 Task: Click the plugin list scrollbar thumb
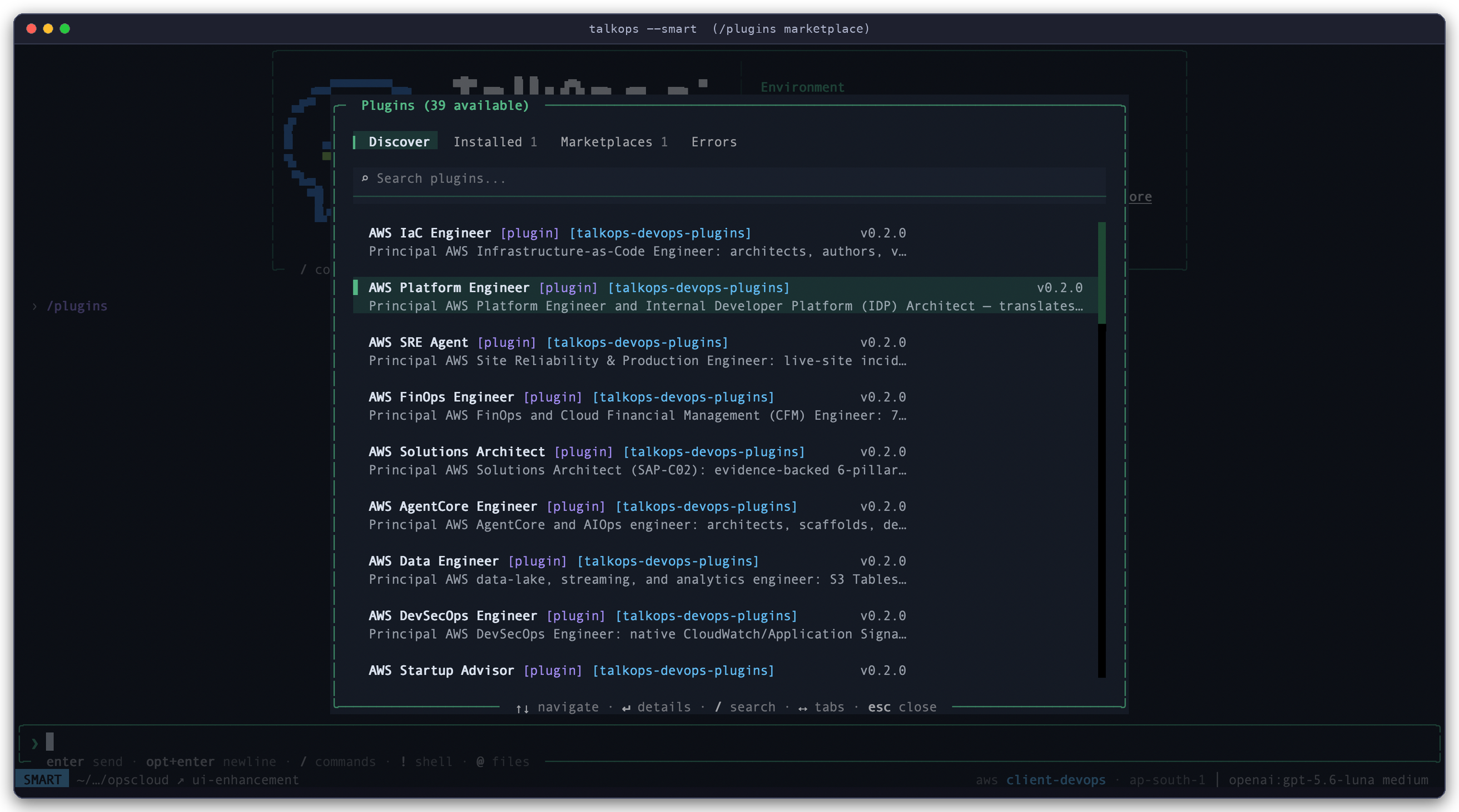[x=1101, y=273]
